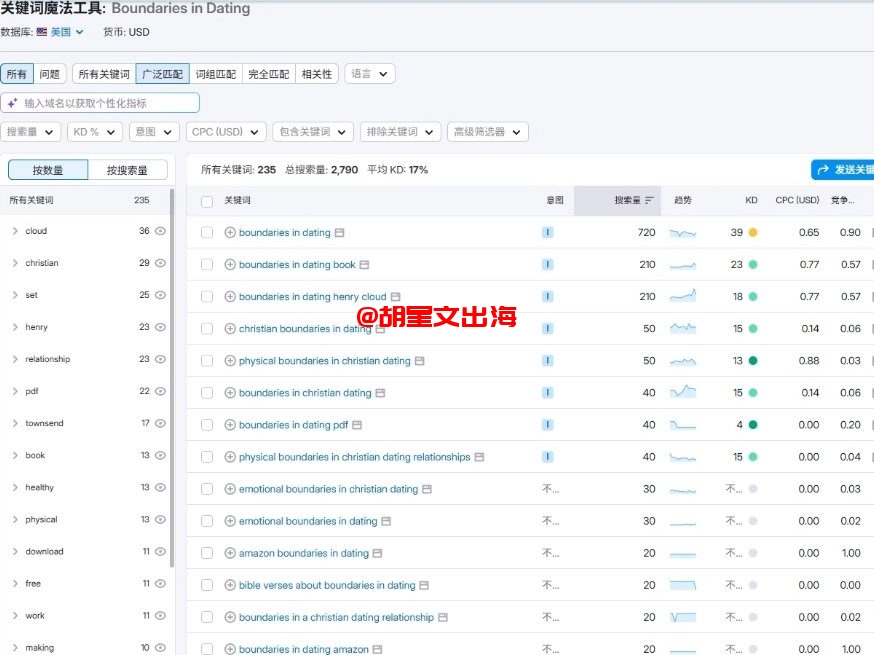Click the 按数量 group sort button
The width and height of the screenshot is (874, 655).
(x=48, y=170)
